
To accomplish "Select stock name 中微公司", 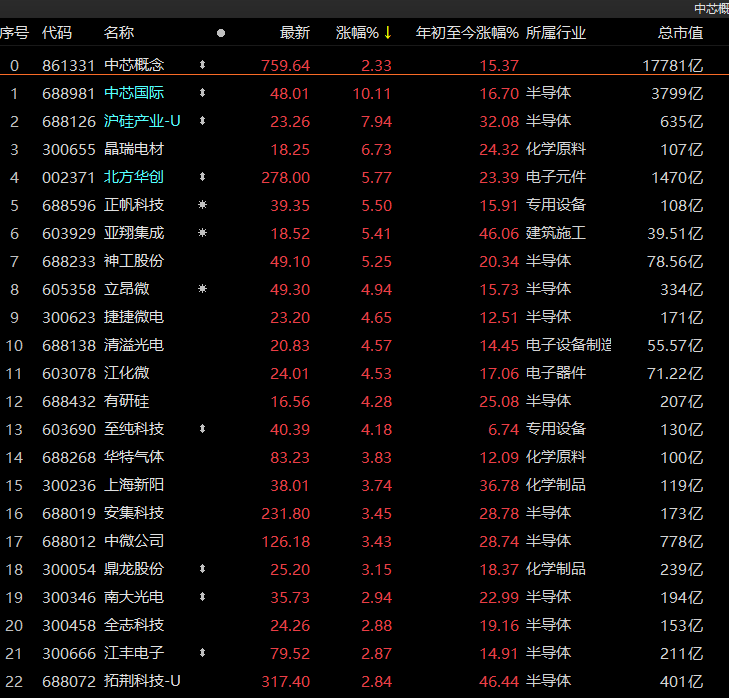I will point(134,541).
